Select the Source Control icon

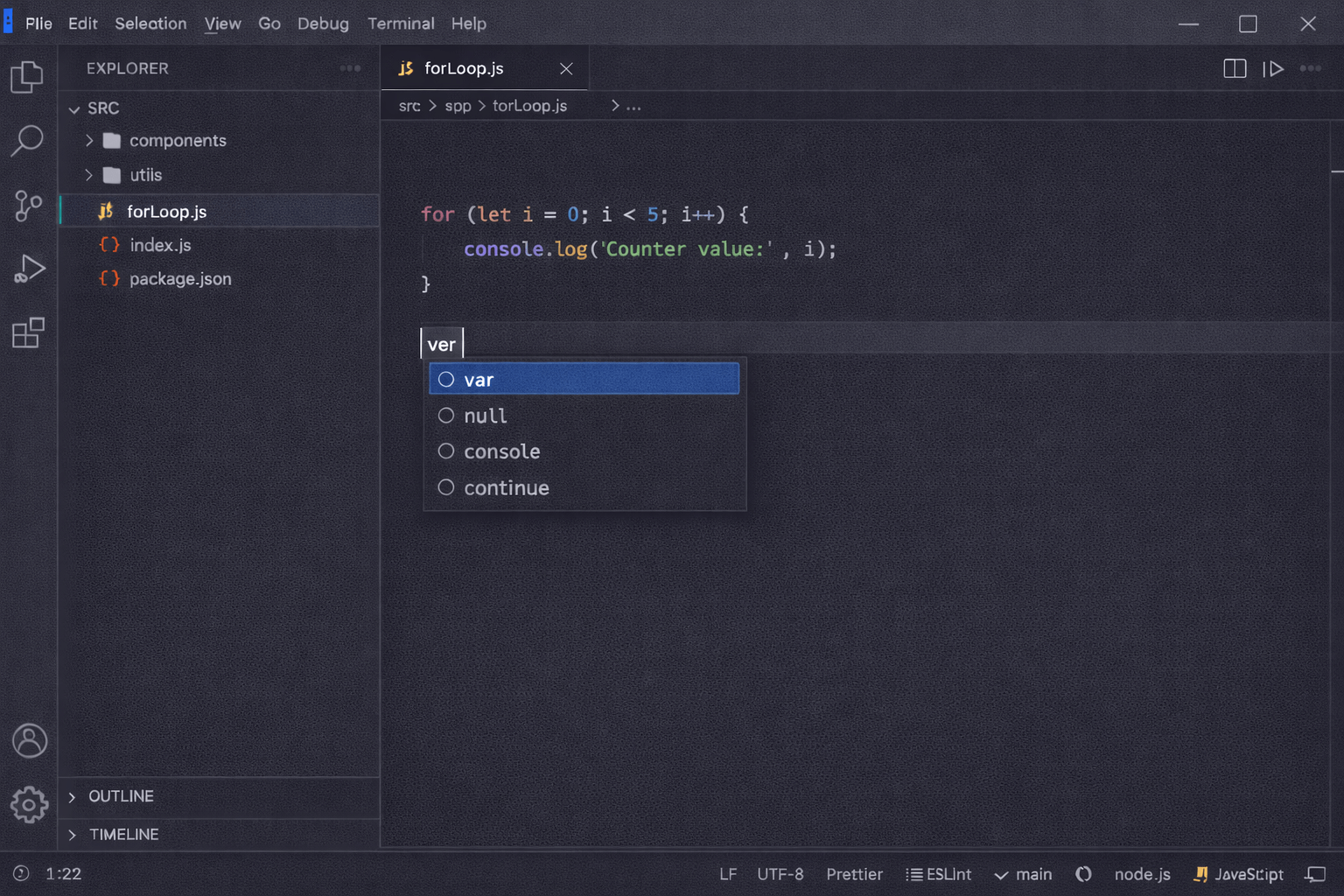pos(29,206)
